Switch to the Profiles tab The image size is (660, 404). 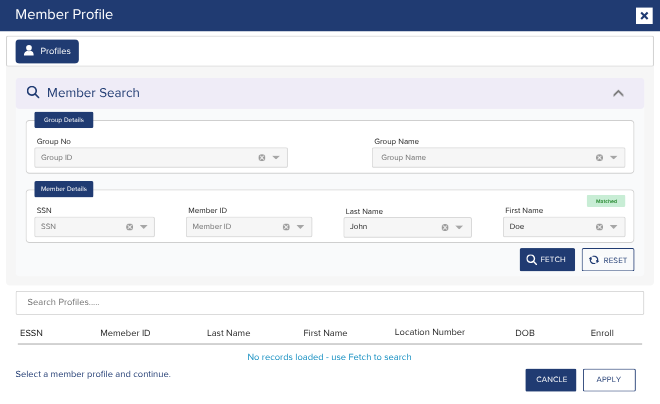click(x=47, y=51)
